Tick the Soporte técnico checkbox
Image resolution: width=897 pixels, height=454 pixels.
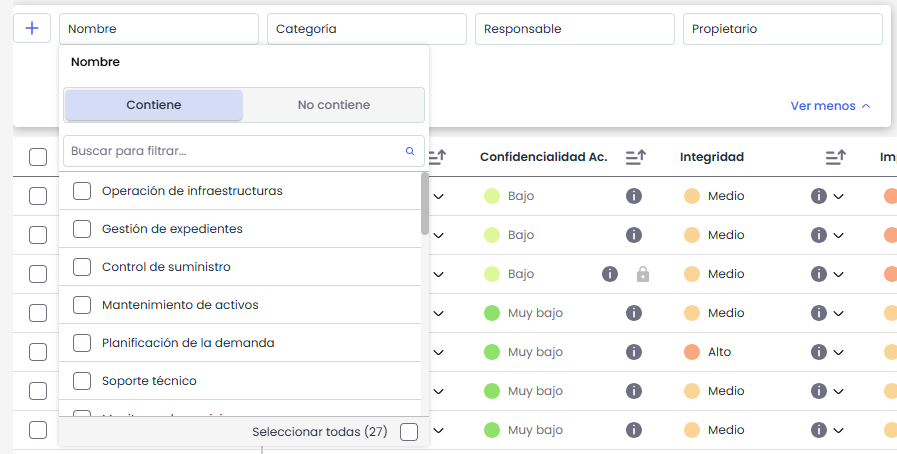(x=83, y=381)
